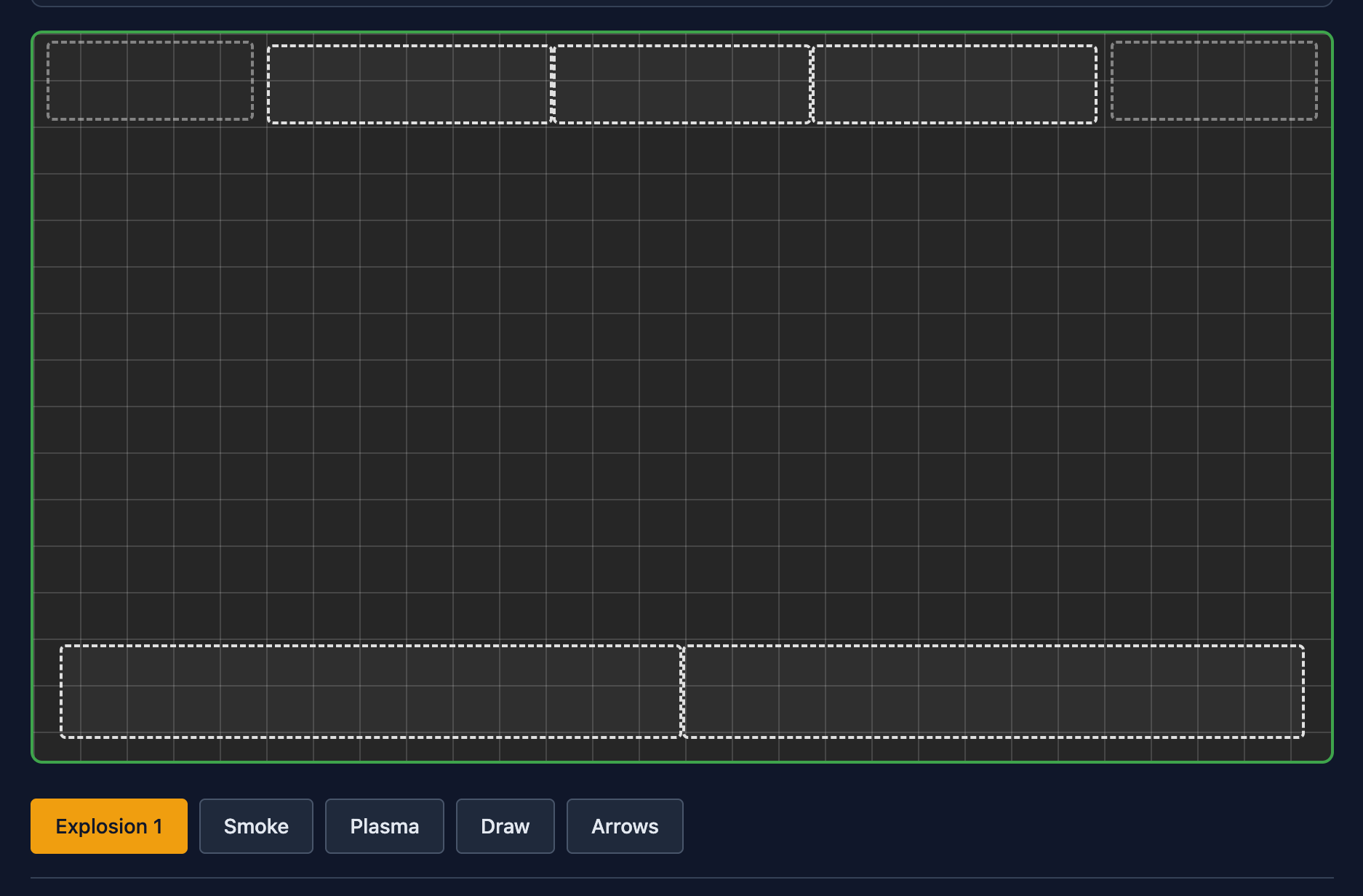Select the wide bottom-left dashed region
Image resolution: width=1363 pixels, height=896 pixels.
[x=371, y=692]
